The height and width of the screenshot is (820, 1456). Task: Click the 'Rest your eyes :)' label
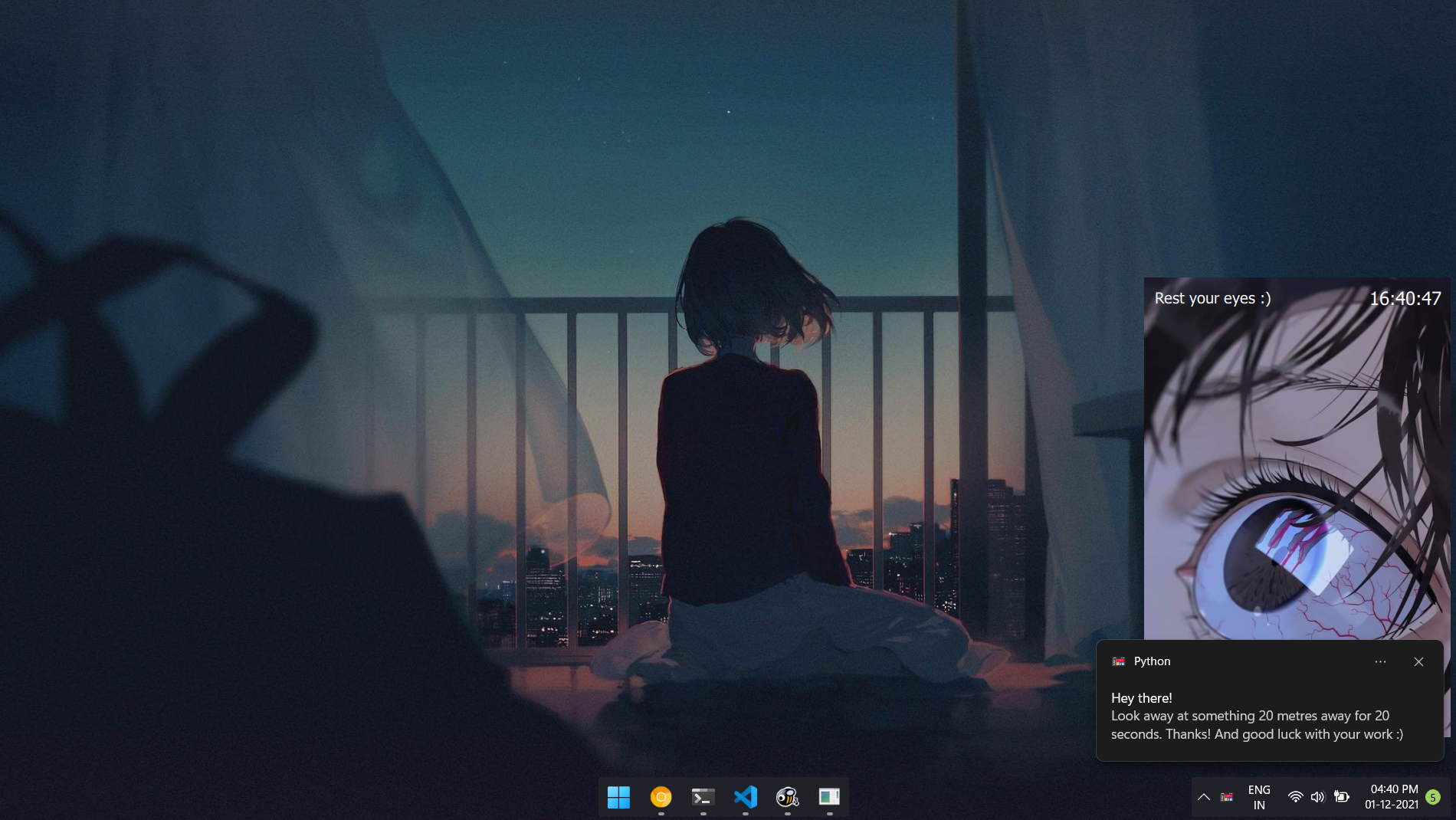click(1212, 298)
